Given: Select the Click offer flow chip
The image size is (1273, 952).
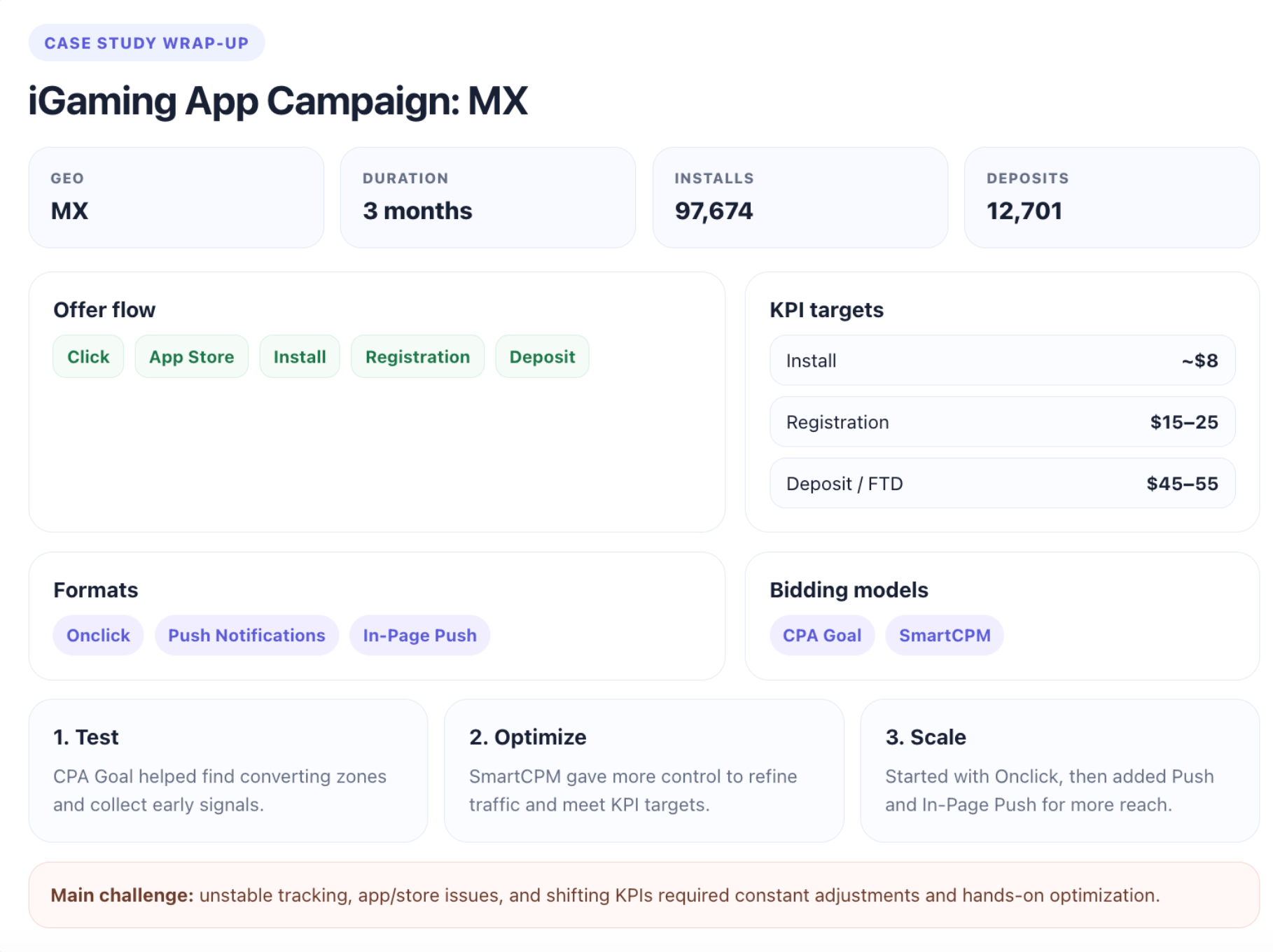Looking at the screenshot, I should coord(88,356).
